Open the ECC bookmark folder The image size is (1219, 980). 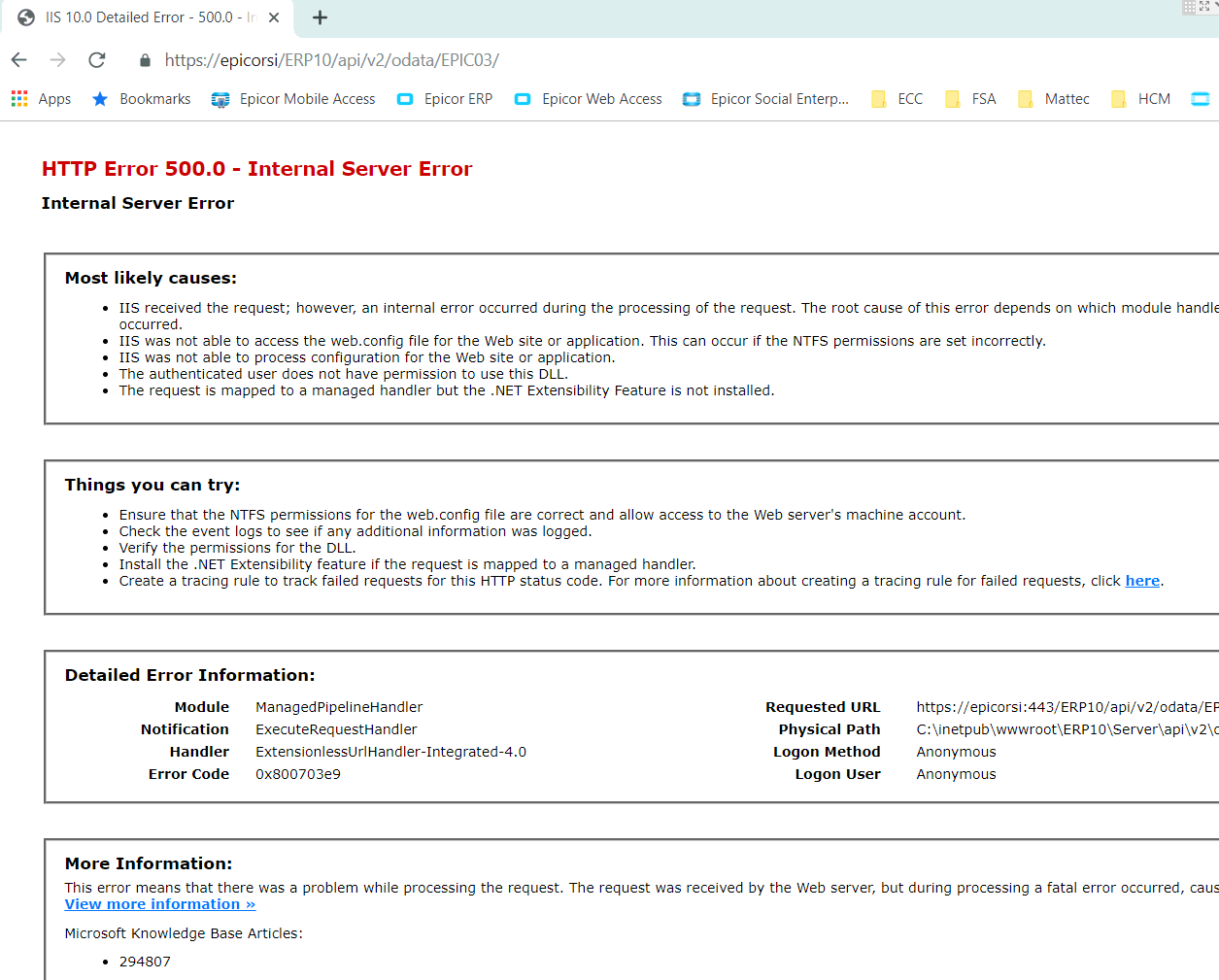click(897, 99)
